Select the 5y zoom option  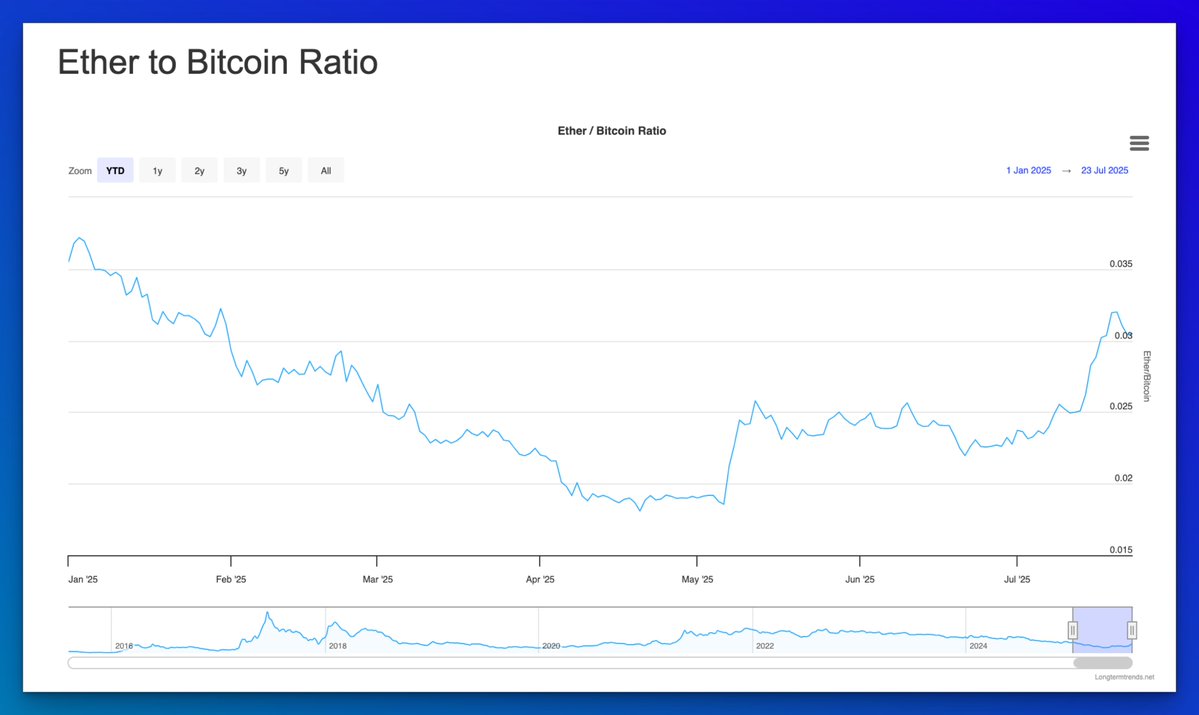[x=284, y=171]
